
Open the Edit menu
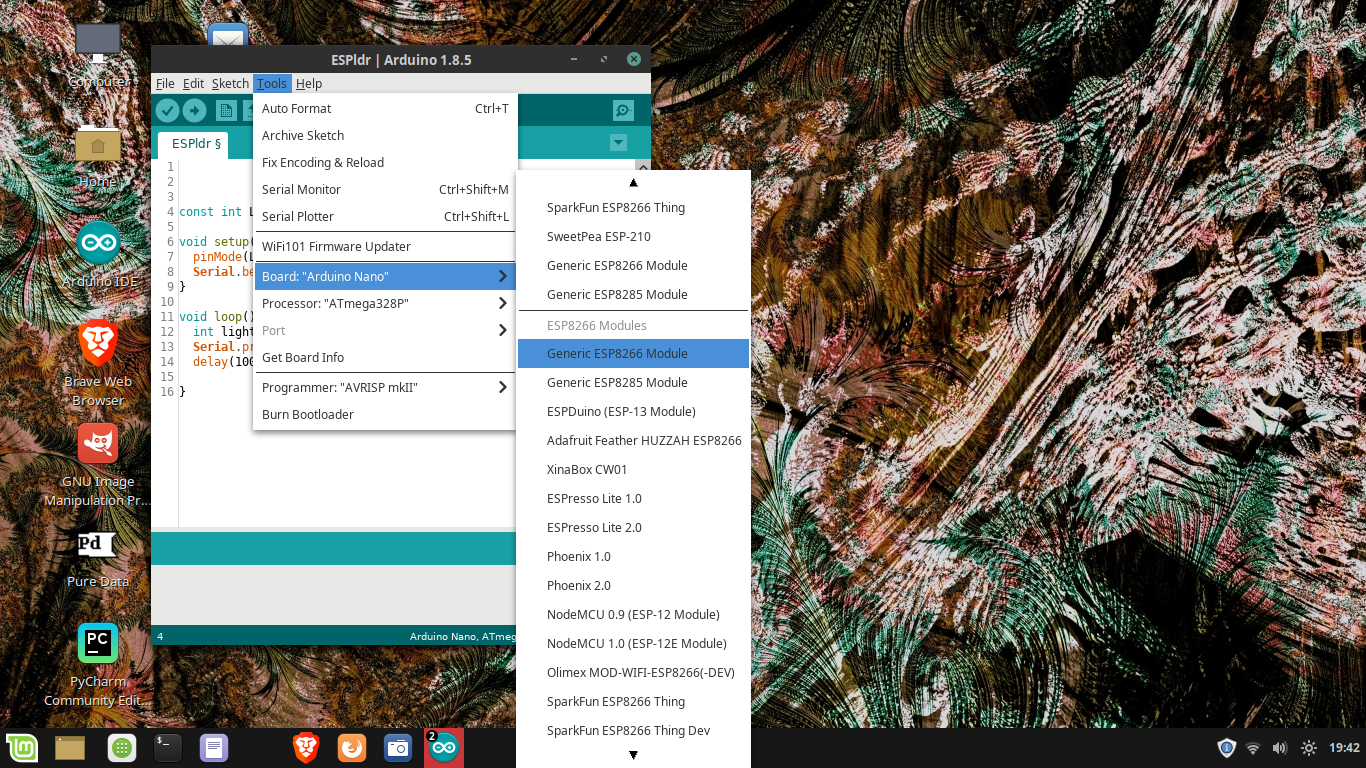click(193, 84)
